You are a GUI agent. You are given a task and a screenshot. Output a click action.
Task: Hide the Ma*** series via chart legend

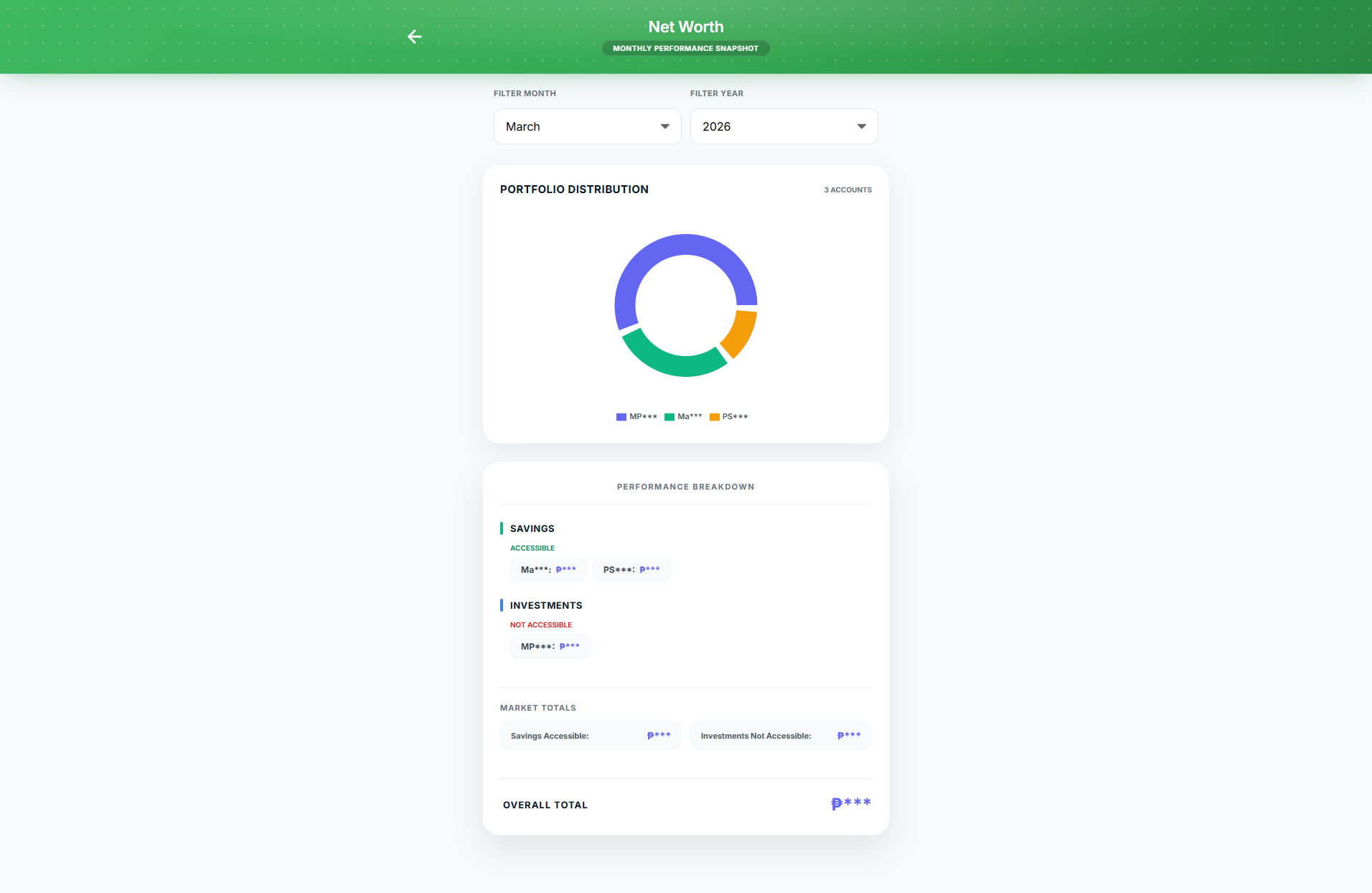[x=683, y=417]
